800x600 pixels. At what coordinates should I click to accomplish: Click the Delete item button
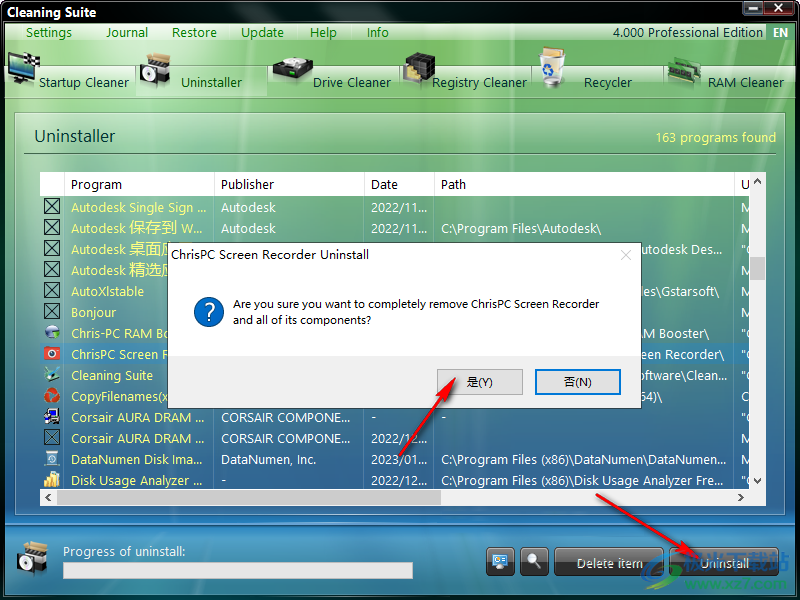(x=609, y=562)
